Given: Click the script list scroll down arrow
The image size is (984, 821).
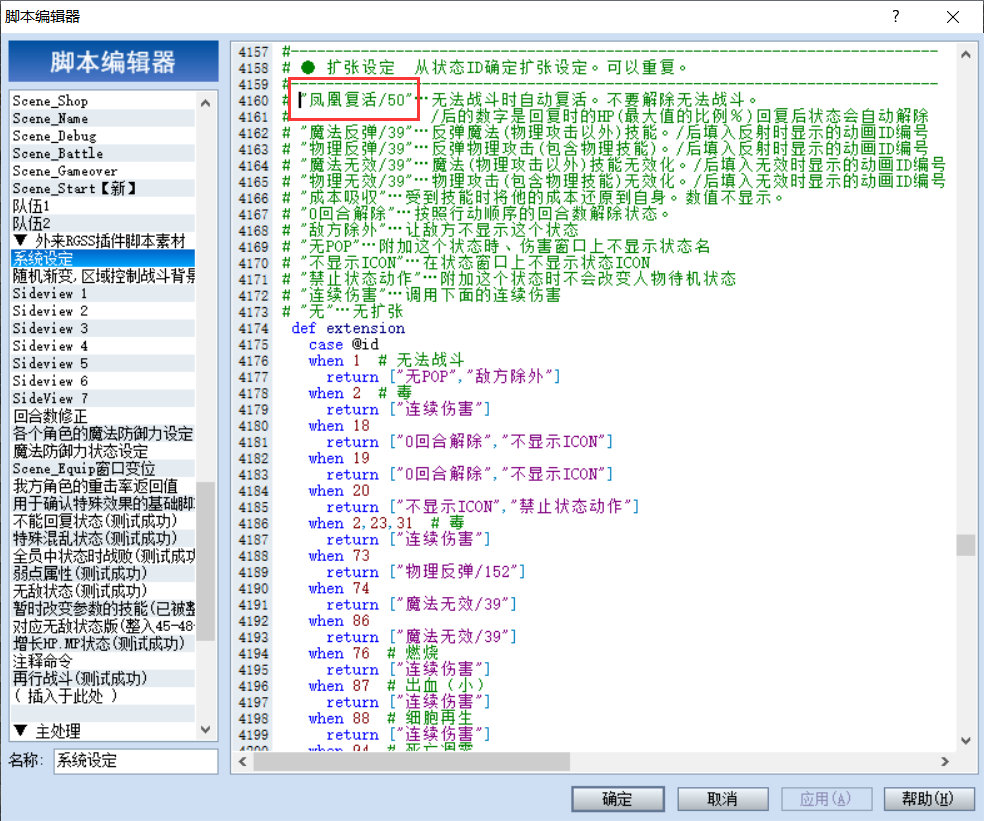Looking at the screenshot, I should coord(205,729).
